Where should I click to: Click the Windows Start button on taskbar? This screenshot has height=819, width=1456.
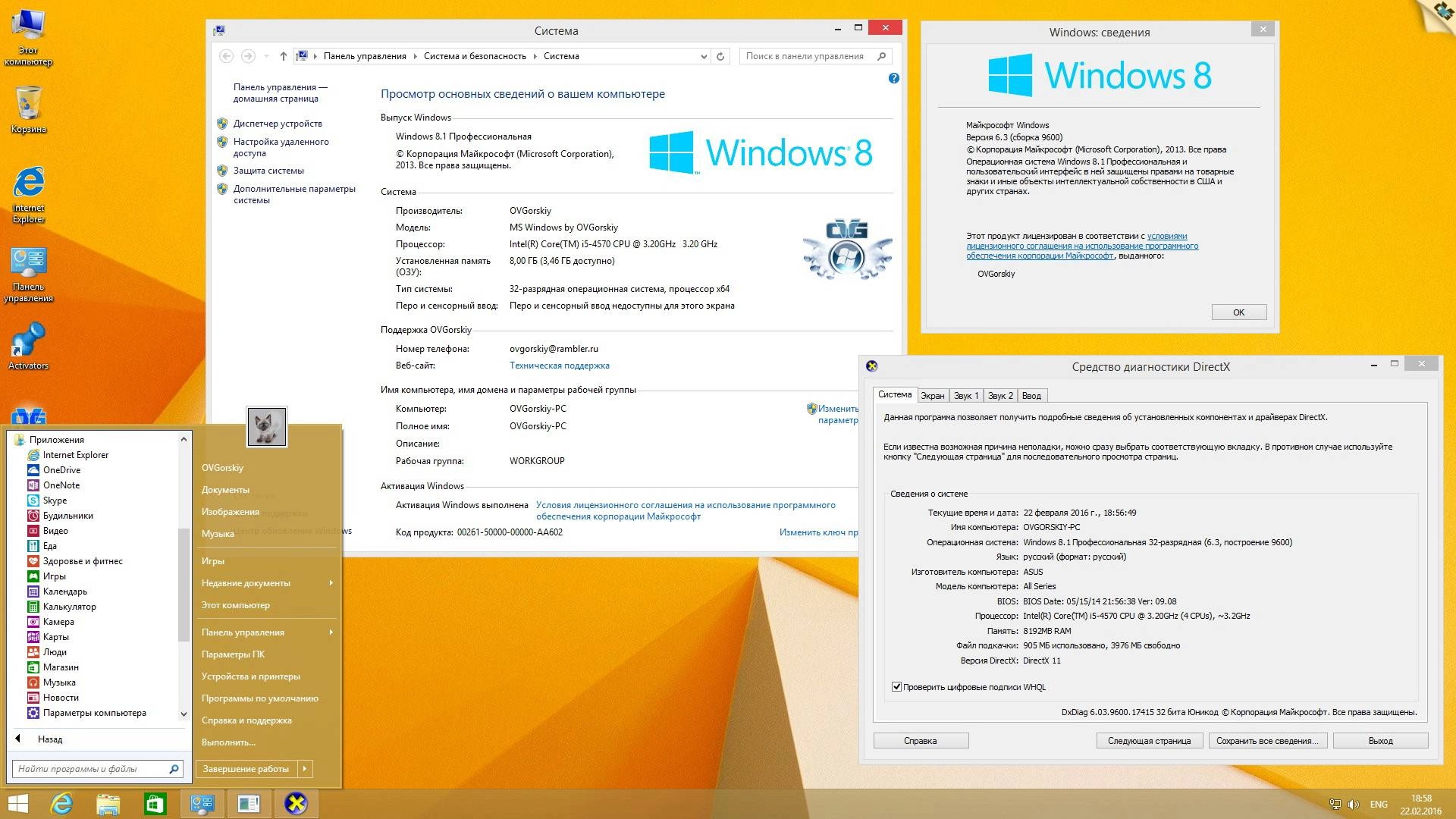(18, 804)
